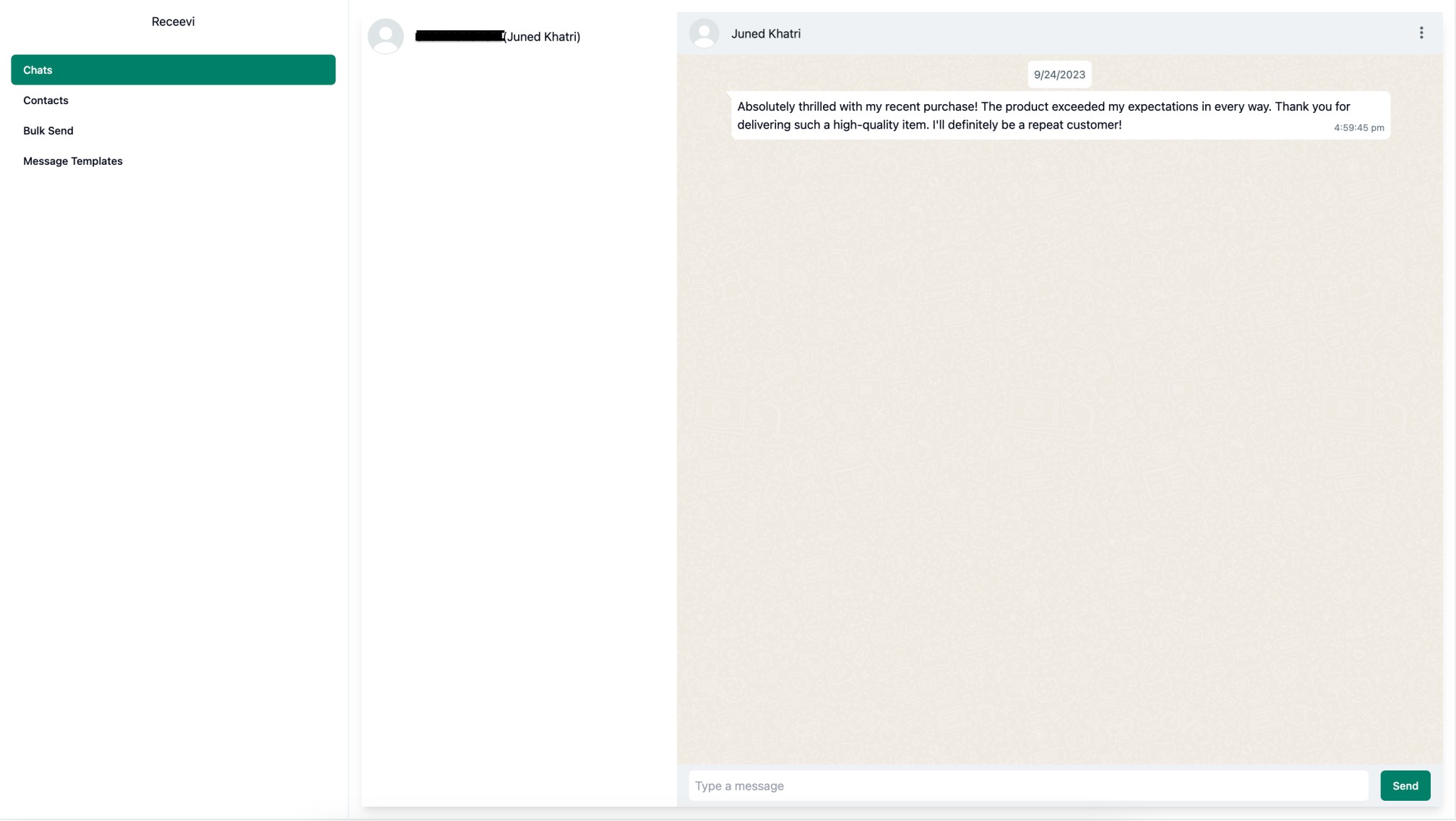Navigate to Bulk Send
The image size is (1456, 821).
coord(48,130)
